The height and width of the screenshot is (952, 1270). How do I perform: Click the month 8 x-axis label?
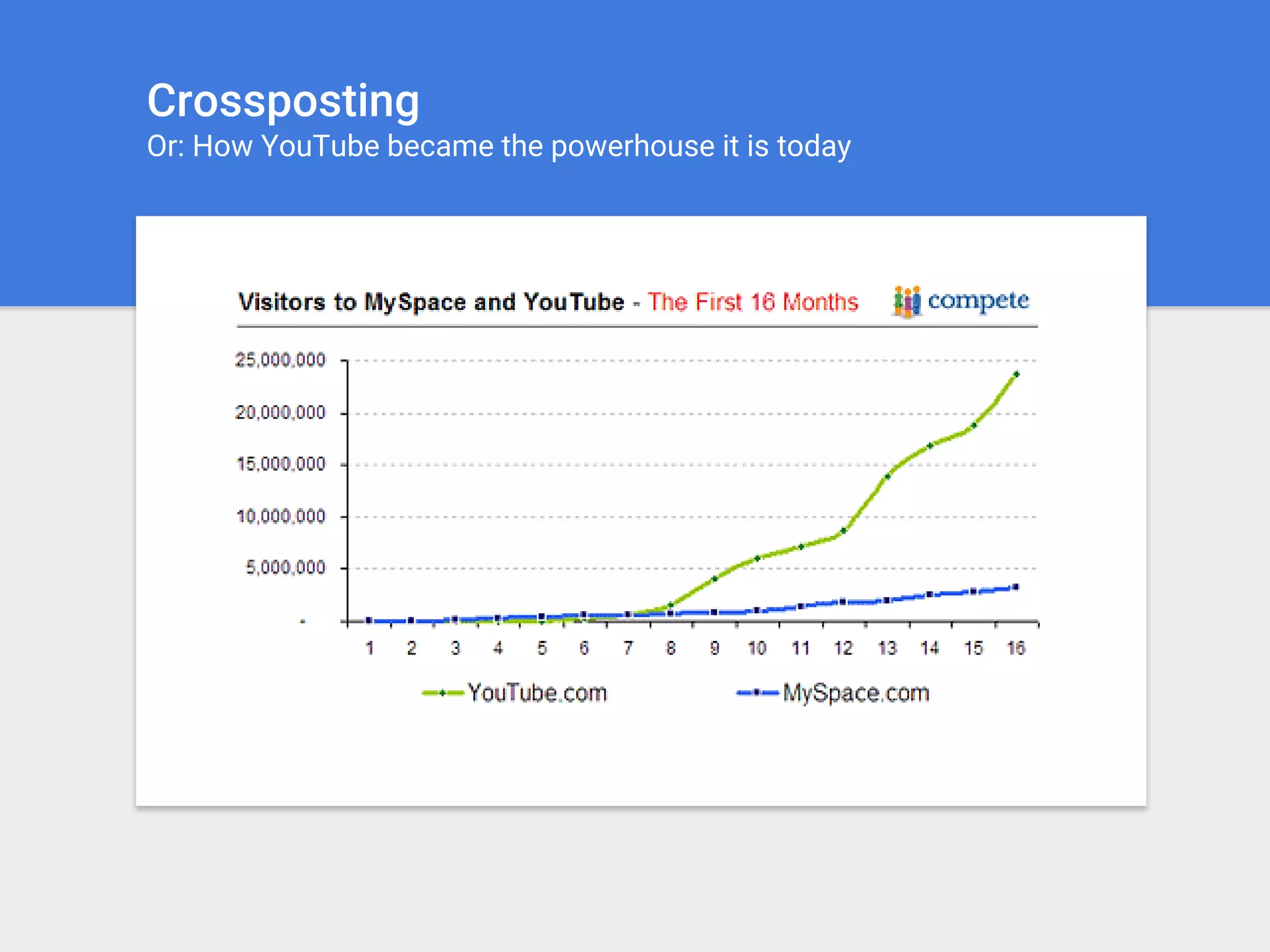671,648
